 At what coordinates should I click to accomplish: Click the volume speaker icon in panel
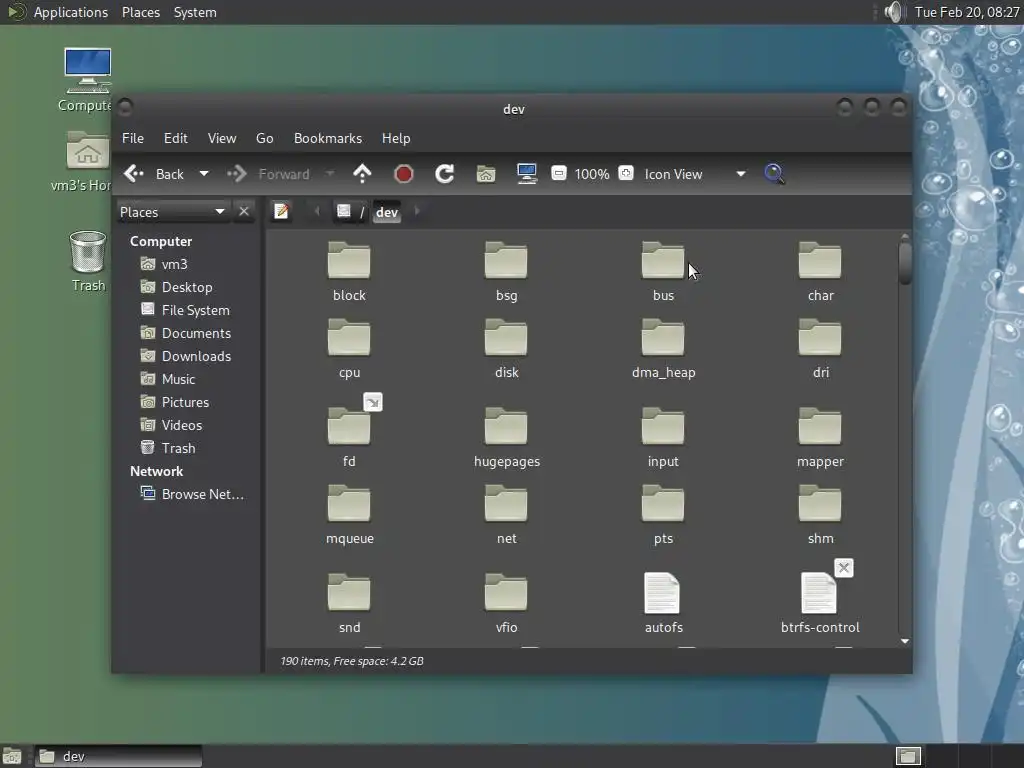click(893, 12)
